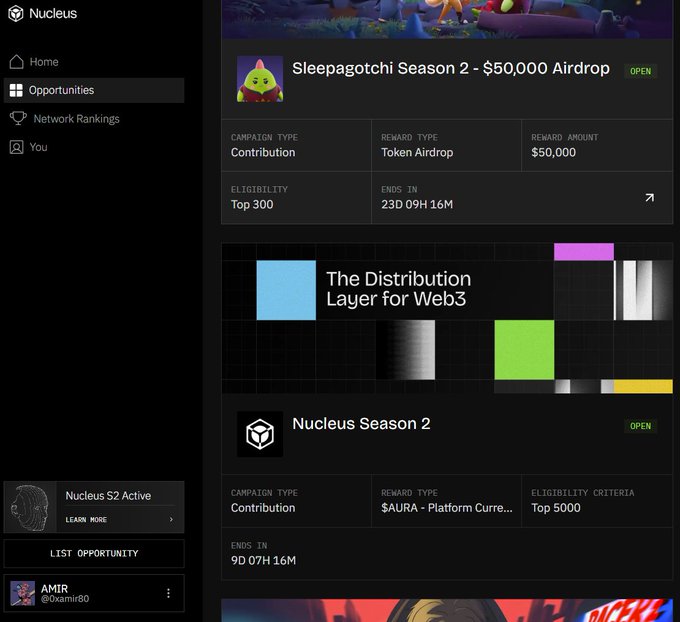Go to Home menu item
Viewport: 680px width, 622px height.
(94, 62)
